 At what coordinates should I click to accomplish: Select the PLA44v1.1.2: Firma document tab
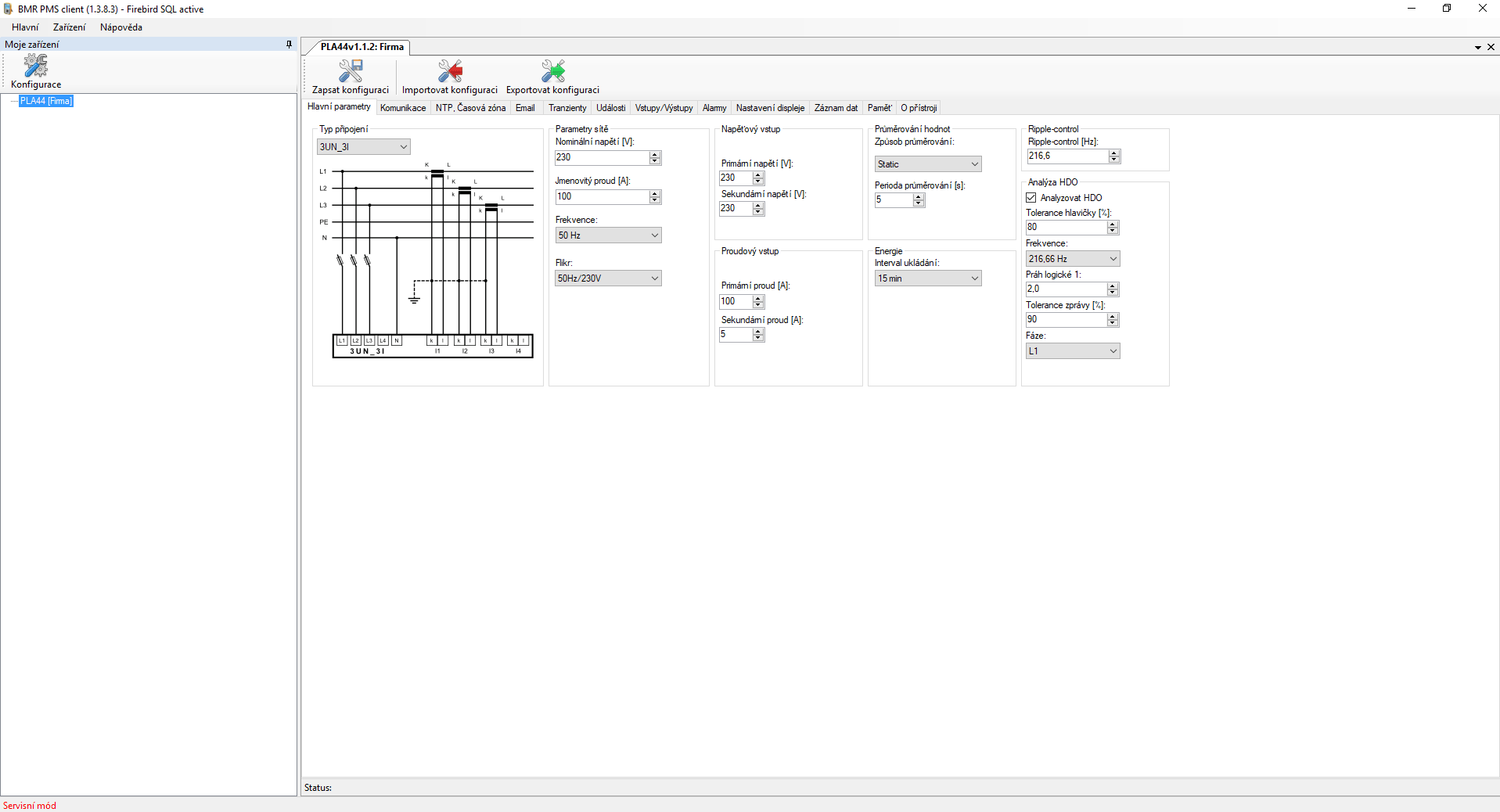(x=362, y=47)
